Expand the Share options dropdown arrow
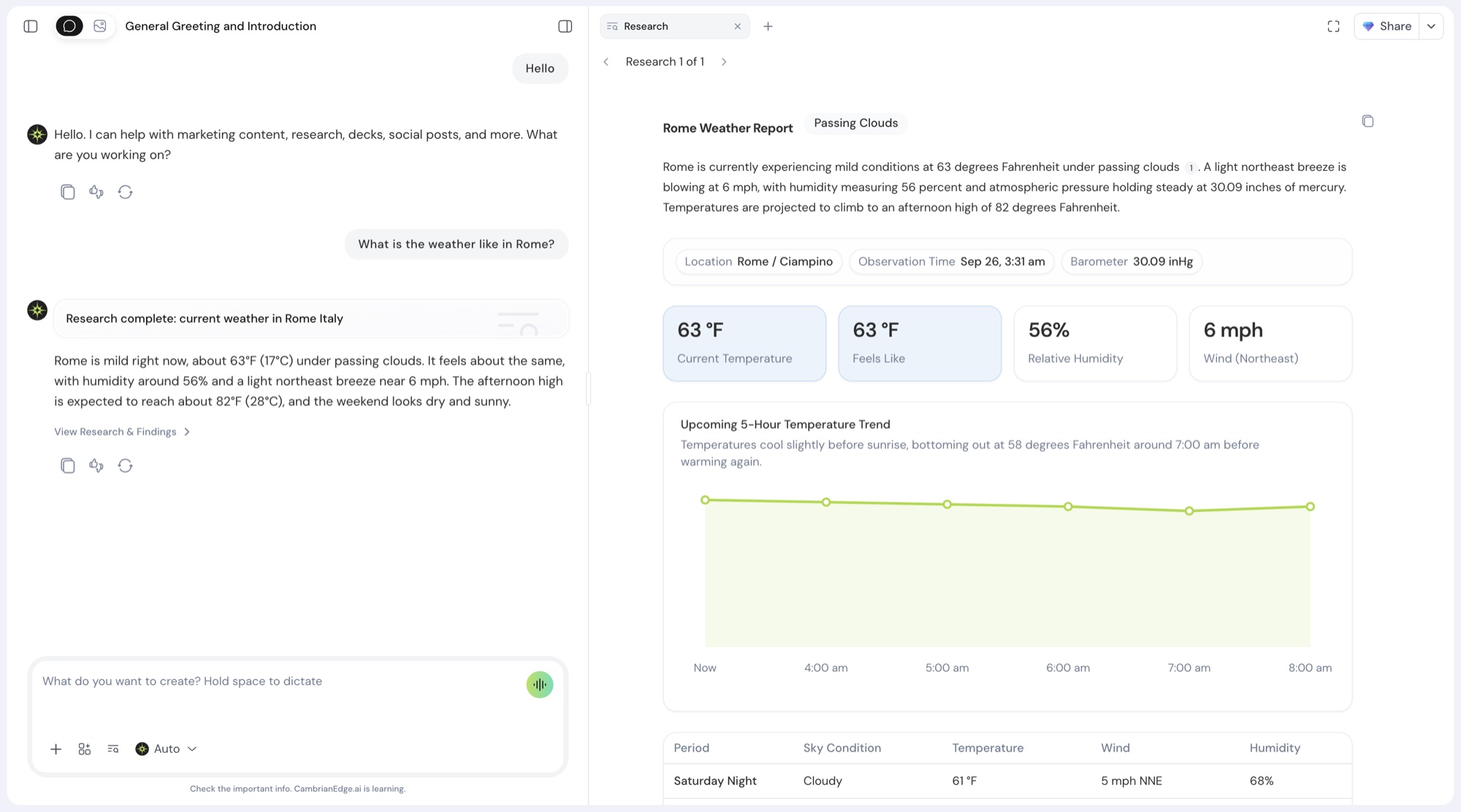The width and height of the screenshot is (1461, 812). 1431,26
